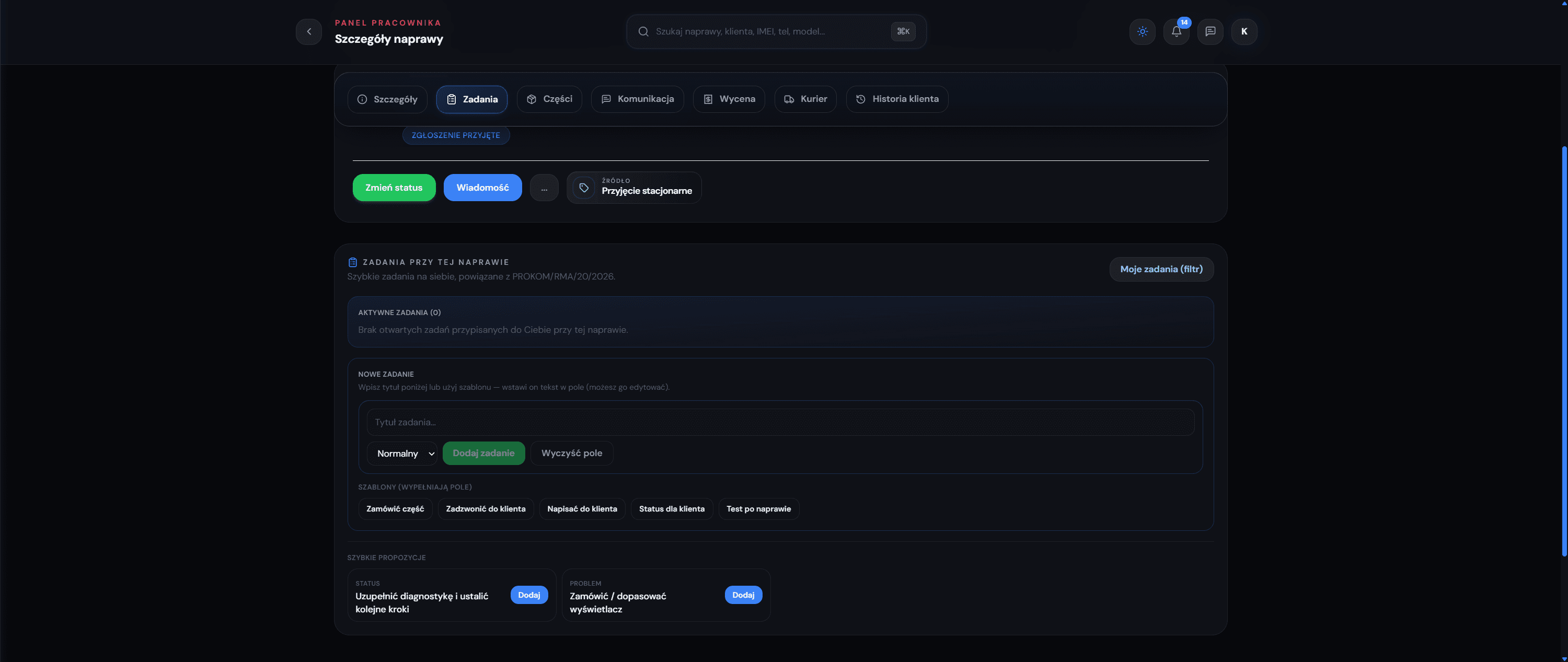The width and height of the screenshot is (1568, 662).
Task: Apply the Zadzwonić do klienta template
Action: pyautogui.click(x=486, y=509)
